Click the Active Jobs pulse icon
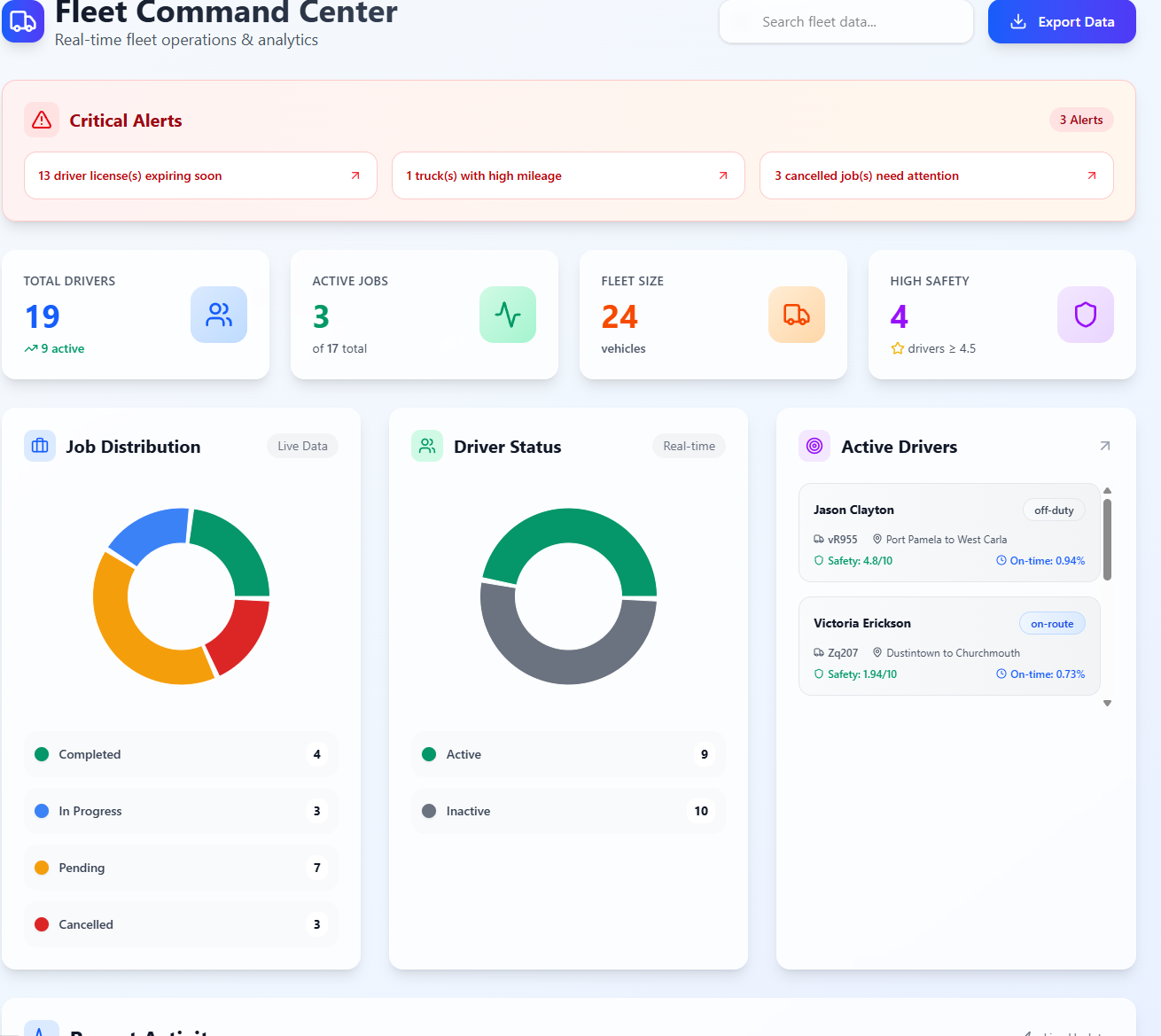 (508, 315)
